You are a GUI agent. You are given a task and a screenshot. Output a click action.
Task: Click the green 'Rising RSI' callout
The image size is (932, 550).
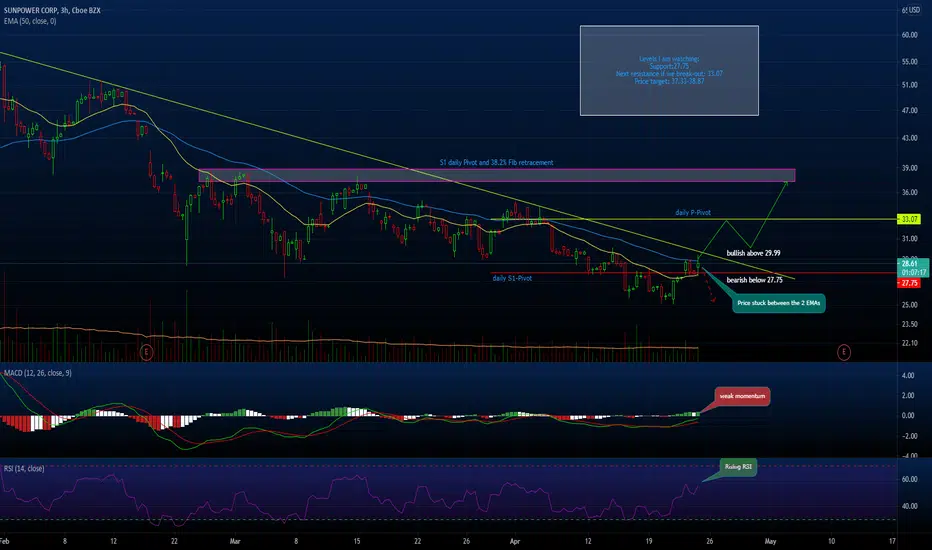point(738,467)
